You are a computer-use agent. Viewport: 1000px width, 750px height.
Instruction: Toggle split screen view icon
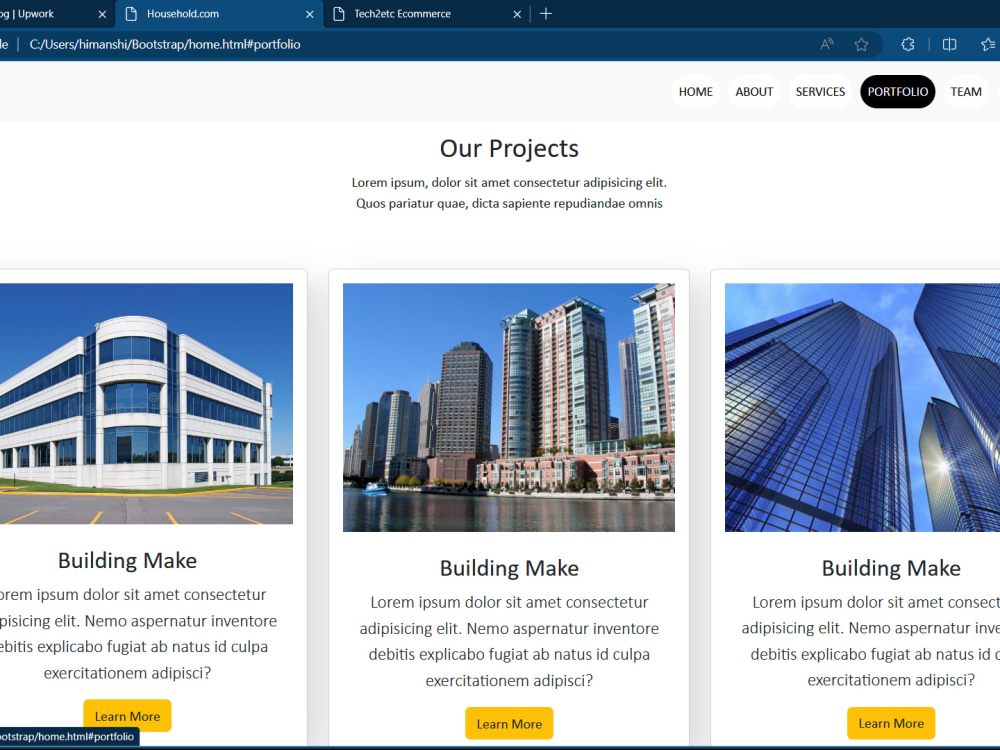pos(949,44)
